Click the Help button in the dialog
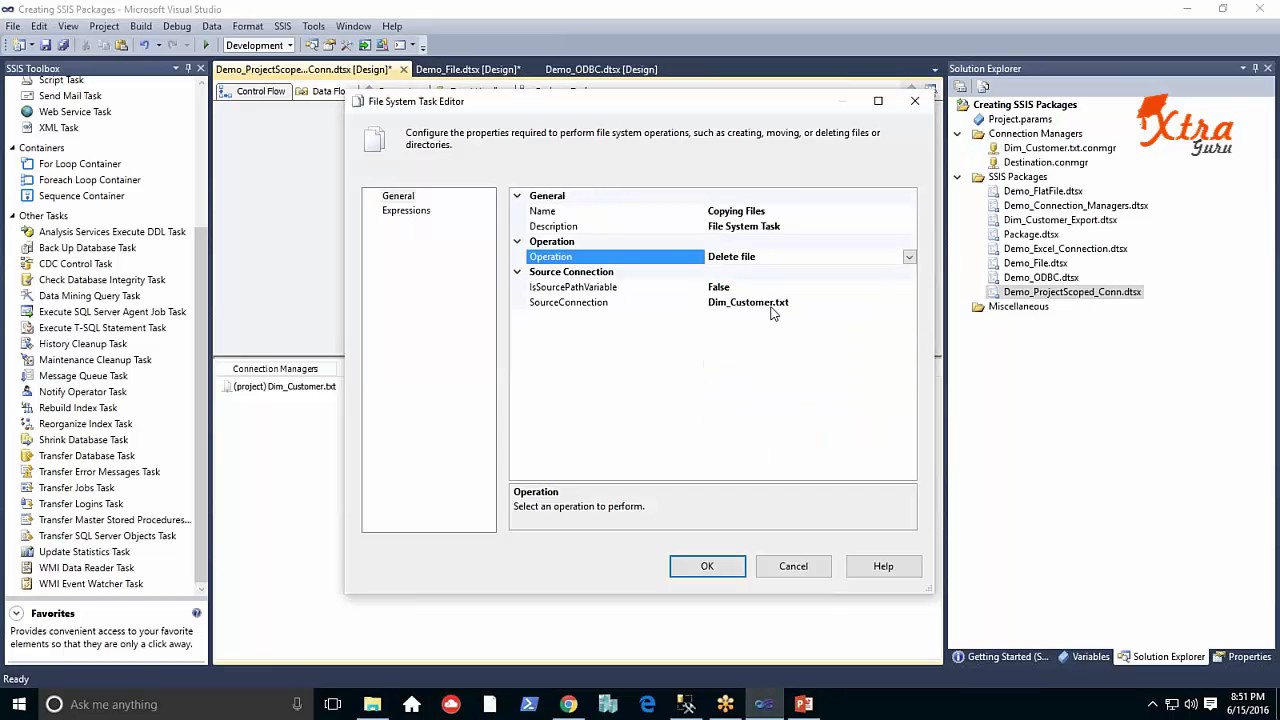This screenshot has height=720, width=1280. click(x=883, y=566)
